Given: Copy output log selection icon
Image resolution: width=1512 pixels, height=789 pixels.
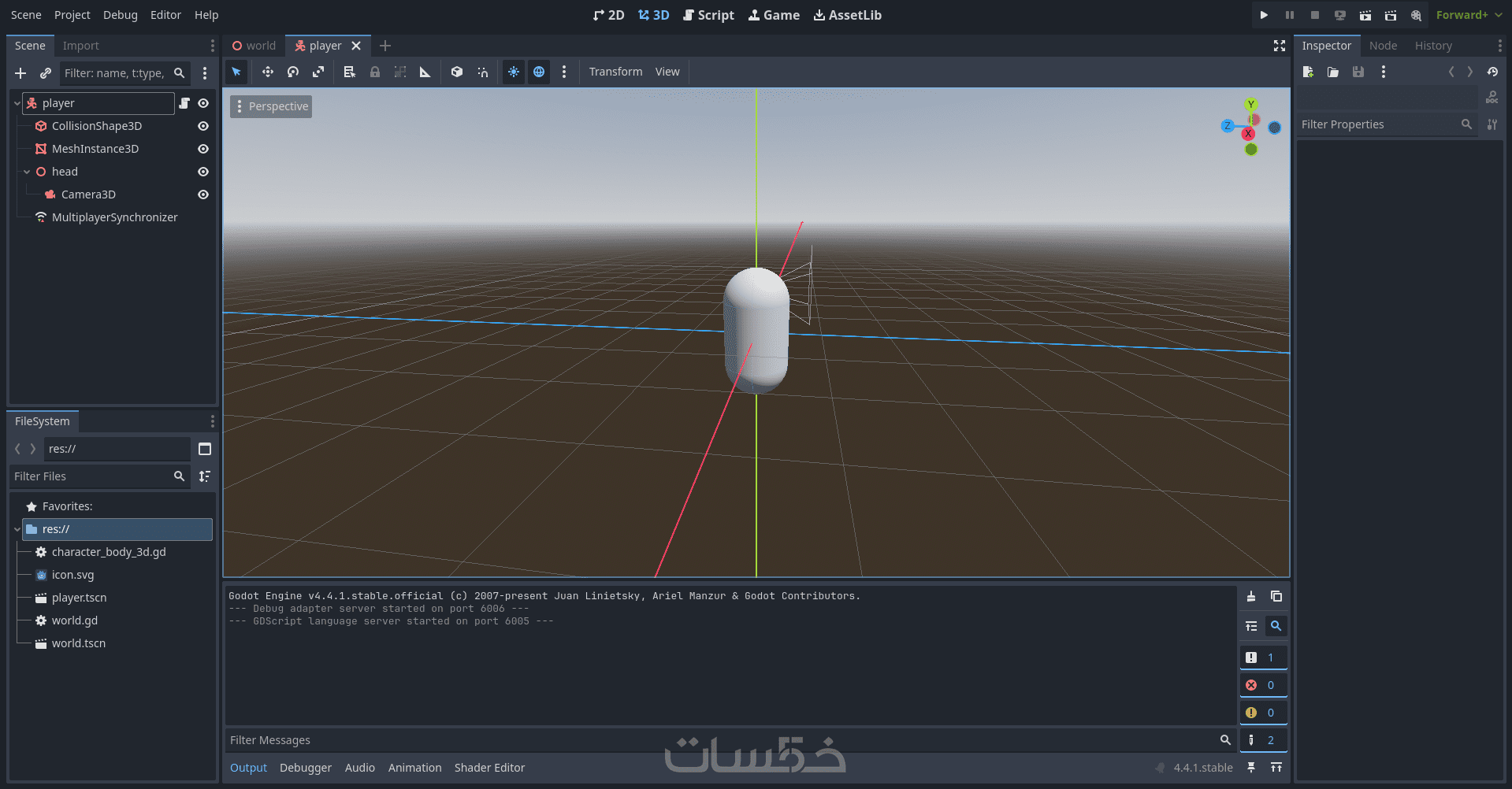Looking at the screenshot, I should coord(1276,597).
